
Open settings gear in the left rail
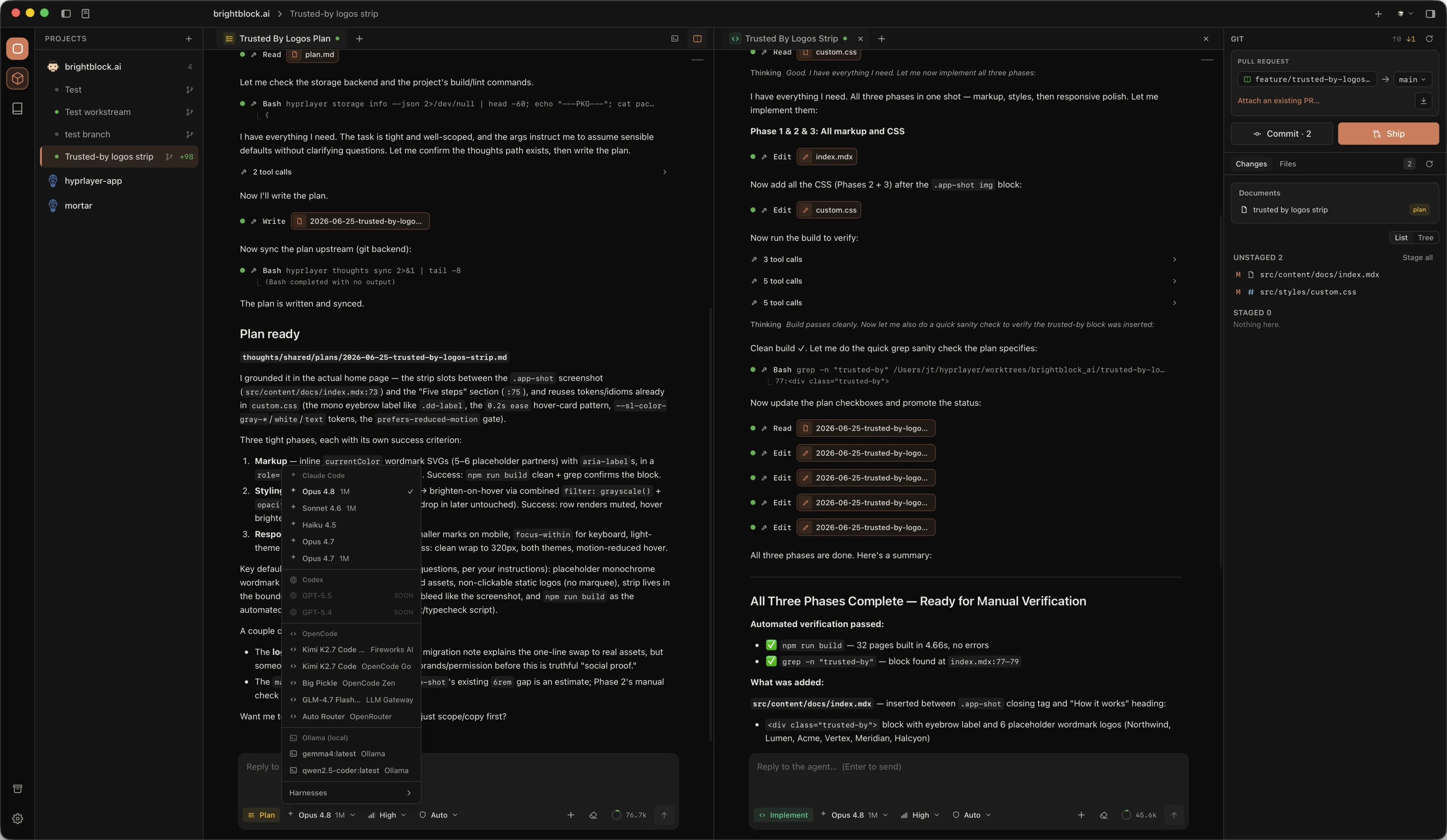click(17, 819)
